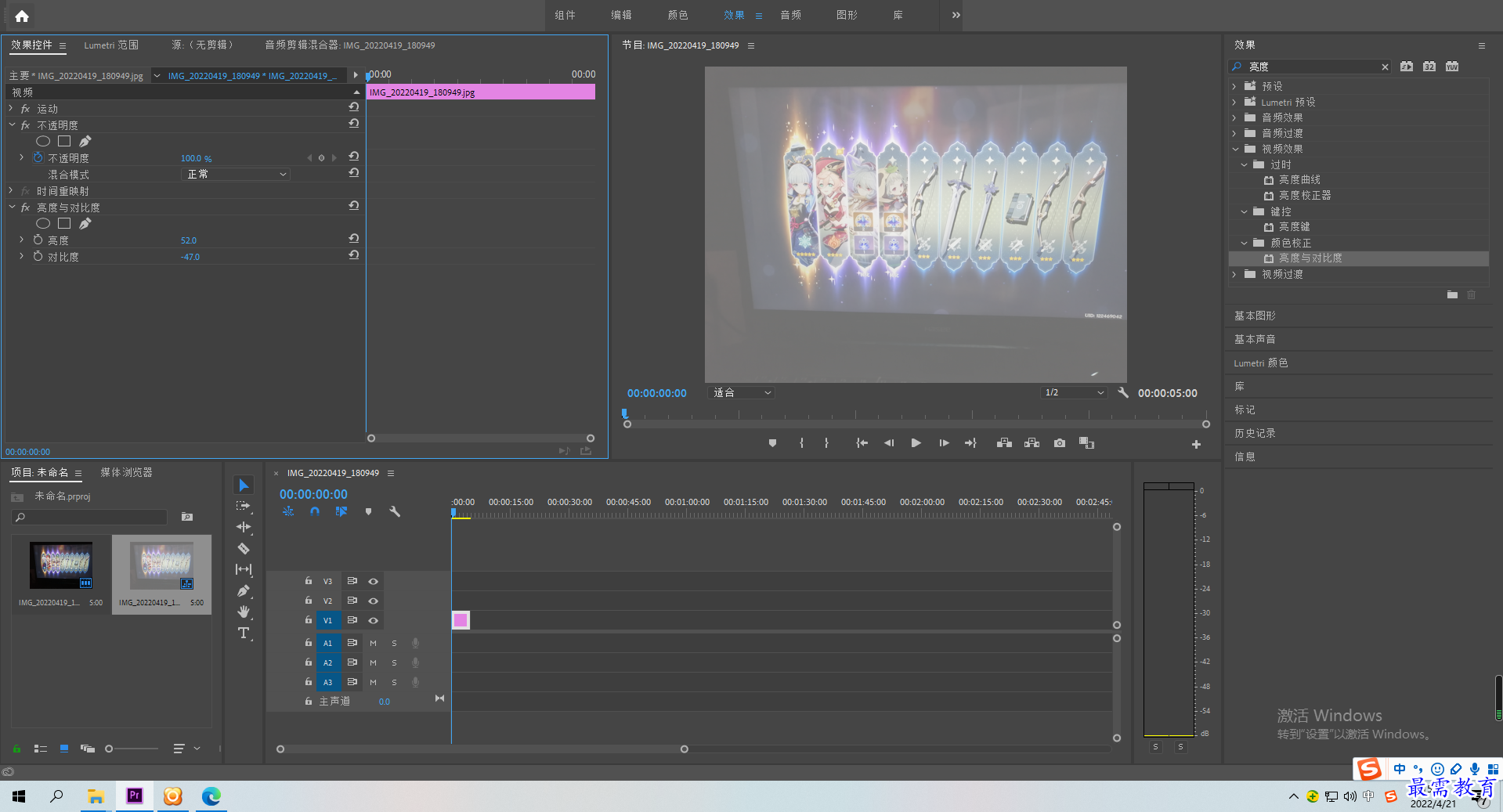Open the 基本图形 panel
The image size is (1503, 812).
point(1255,316)
